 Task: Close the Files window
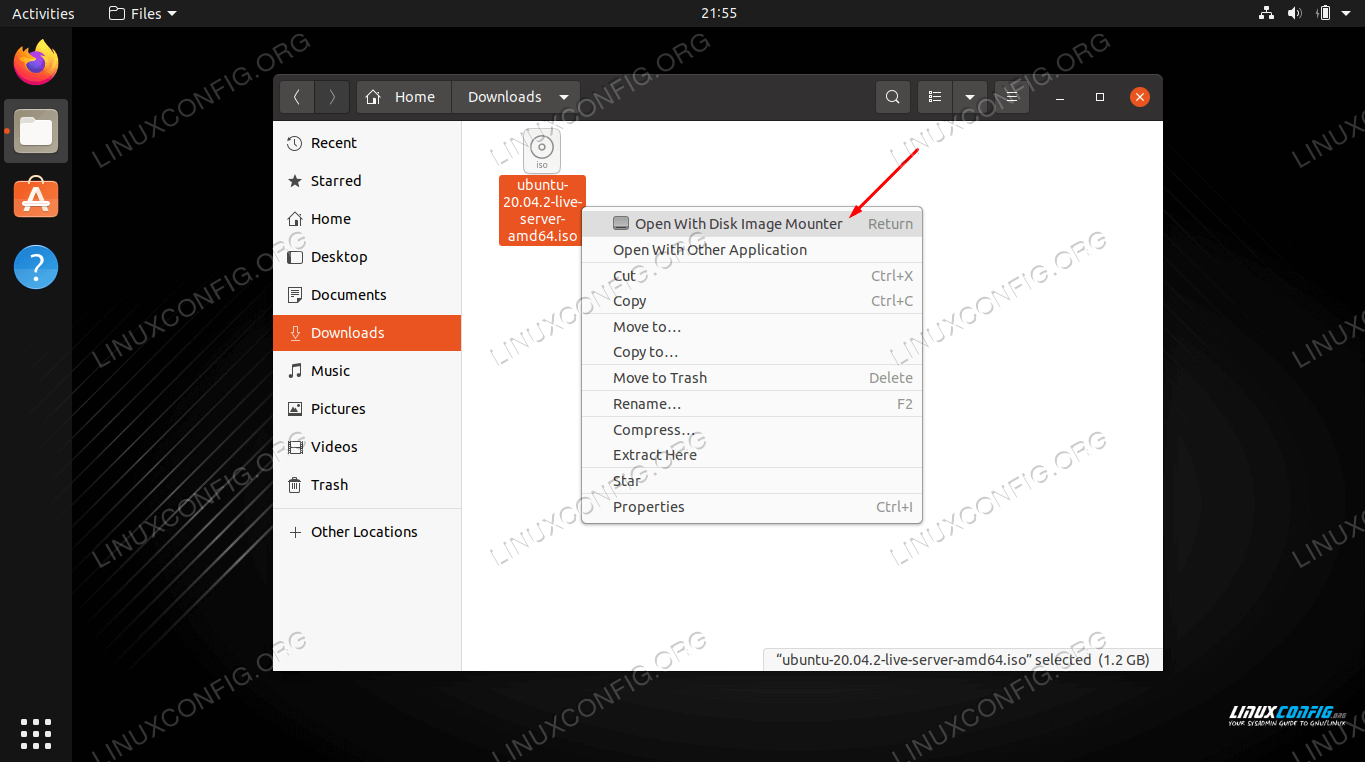[x=1140, y=97]
